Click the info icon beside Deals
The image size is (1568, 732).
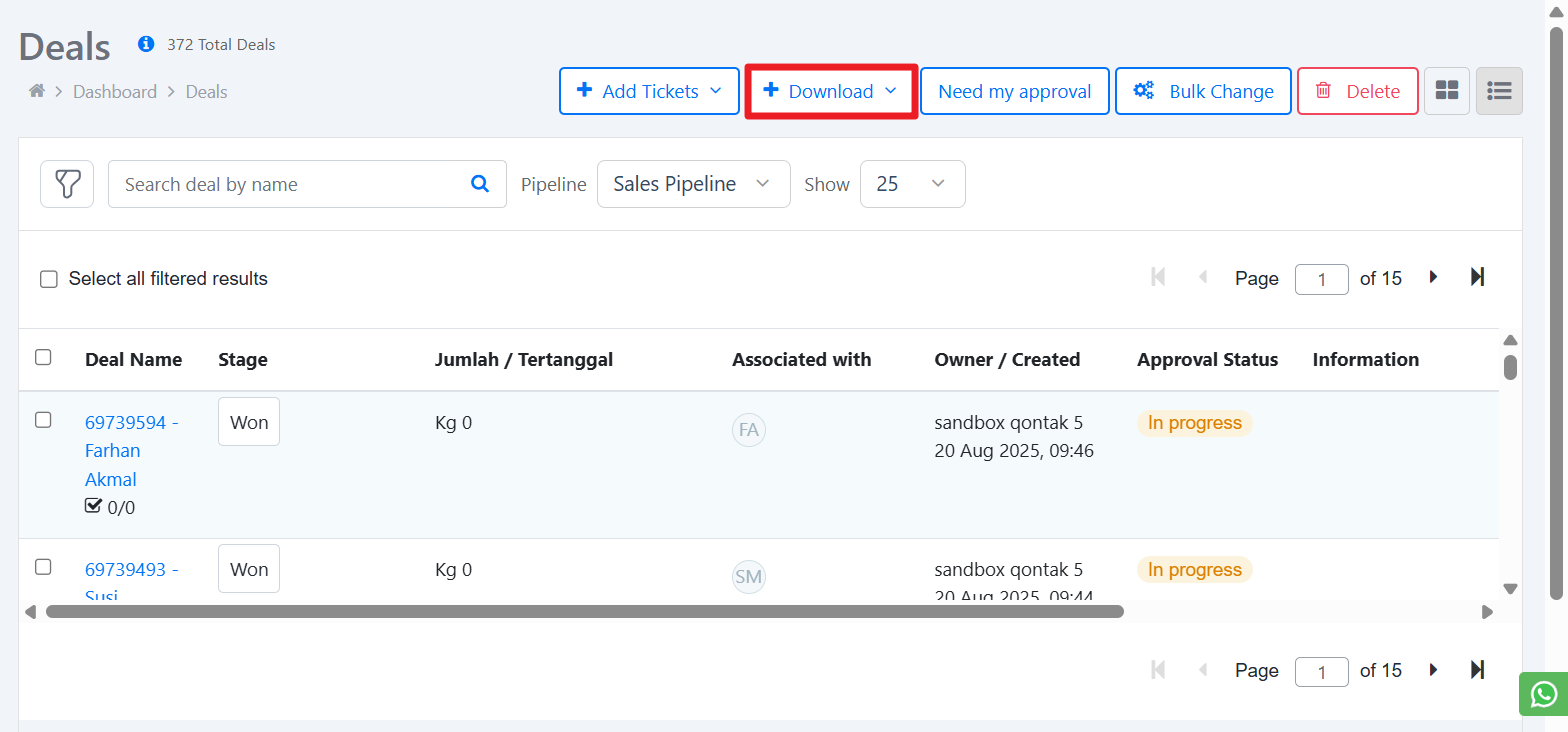coord(146,44)
